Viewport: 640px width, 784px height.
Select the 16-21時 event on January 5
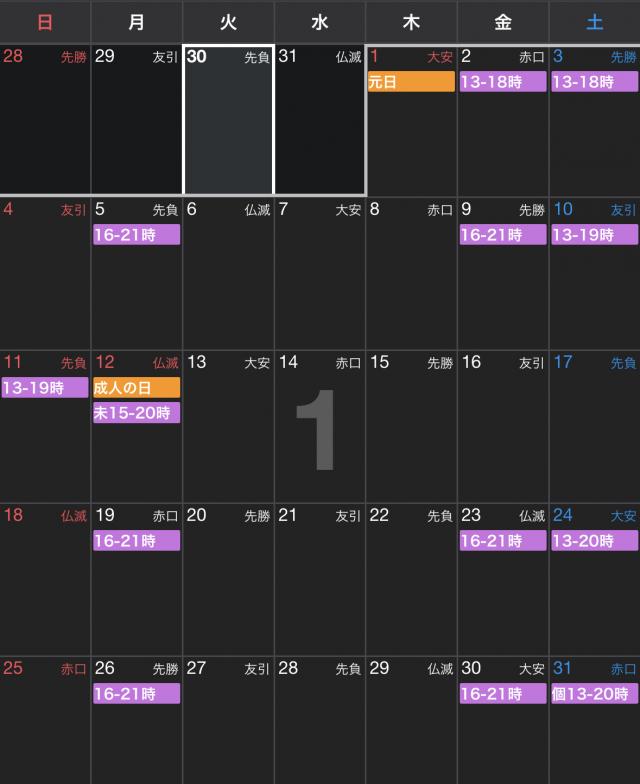[x=136, y=235]
